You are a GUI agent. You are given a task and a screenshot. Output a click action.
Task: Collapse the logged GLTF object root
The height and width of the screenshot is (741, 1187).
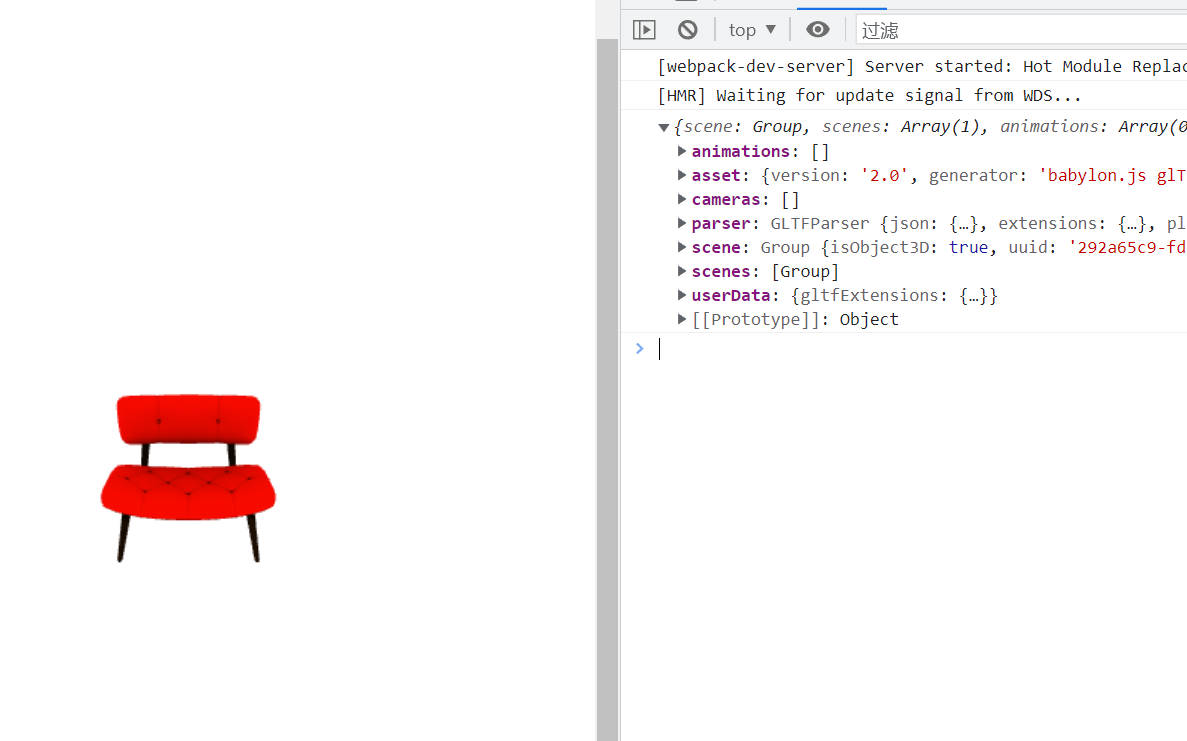[664, 127]
